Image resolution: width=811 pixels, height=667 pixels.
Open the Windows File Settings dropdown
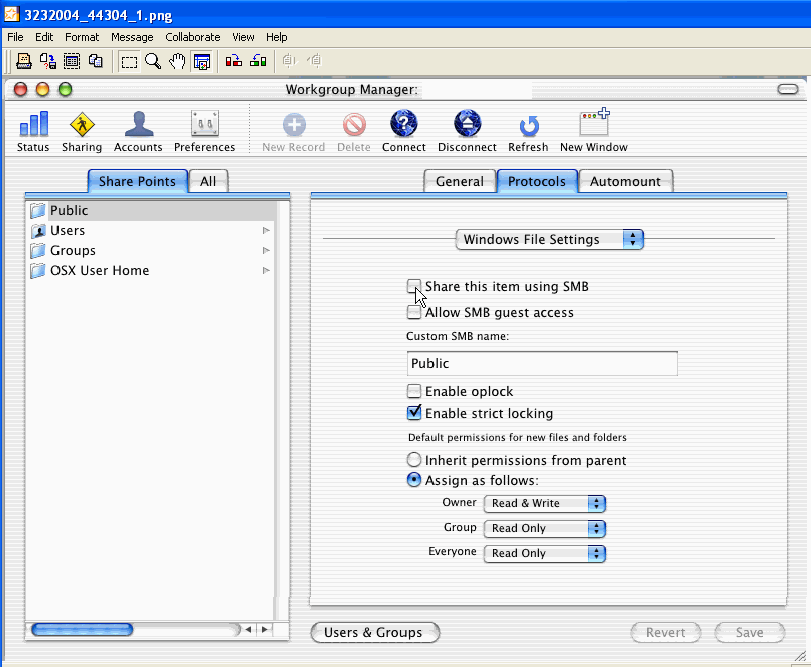549,240
